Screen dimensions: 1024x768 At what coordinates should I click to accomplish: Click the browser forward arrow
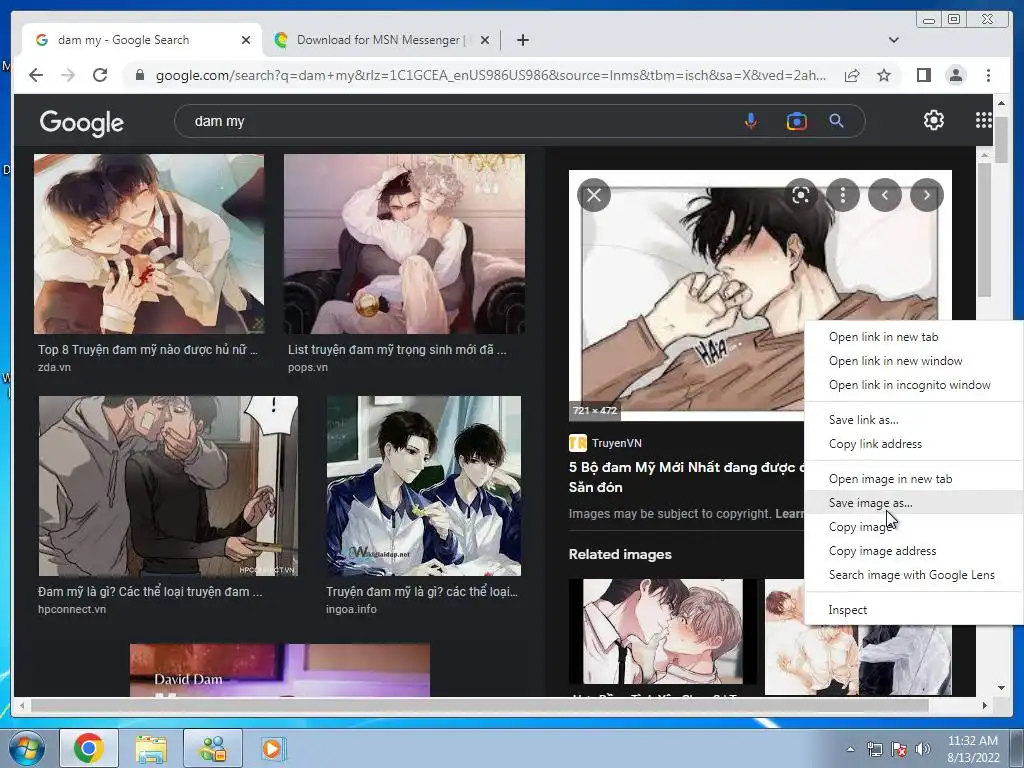point(68,75)
